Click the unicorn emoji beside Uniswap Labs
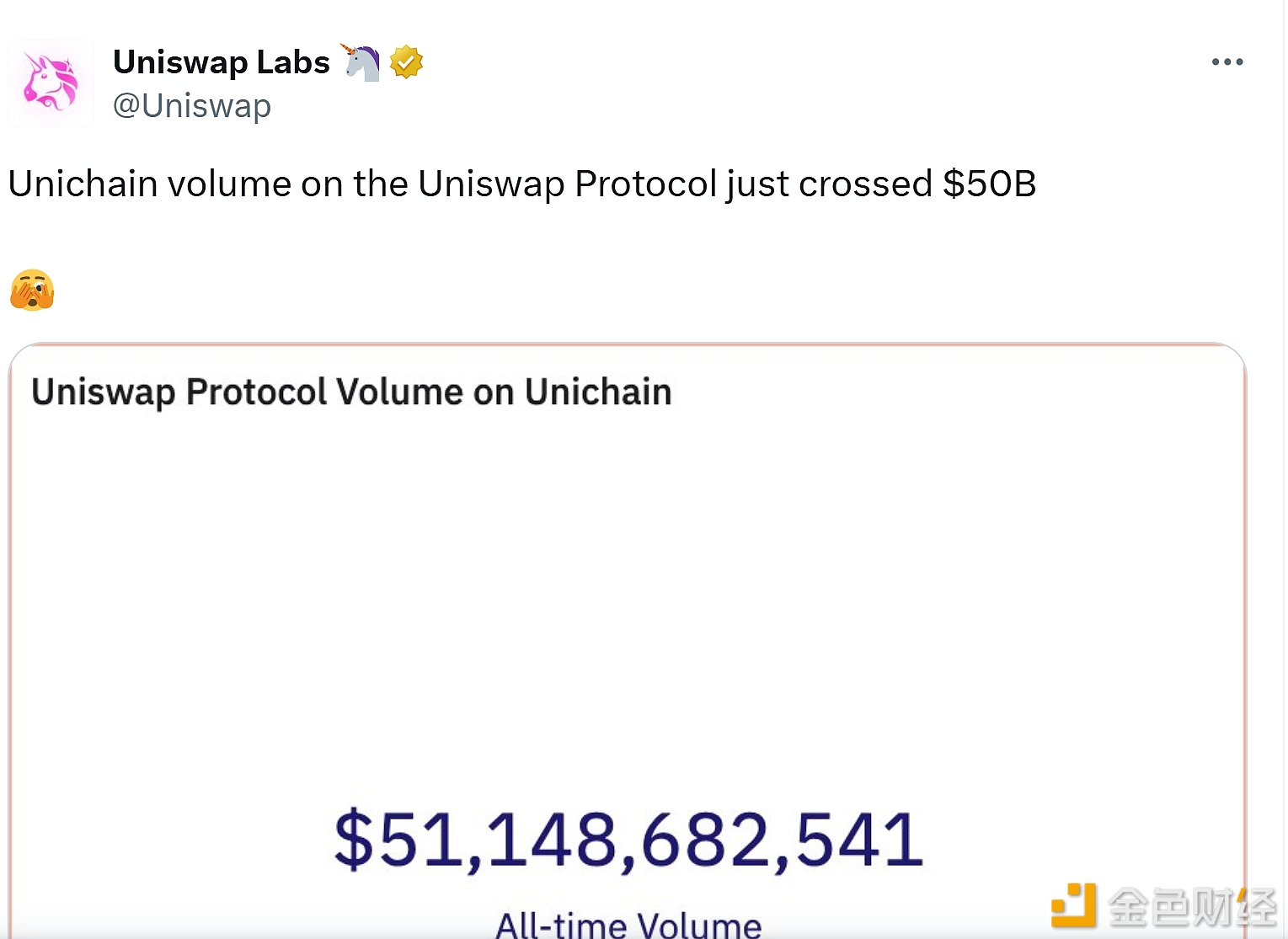This screenshot has height=939, width=1288. pyautogui.click(x=361, y=62)
